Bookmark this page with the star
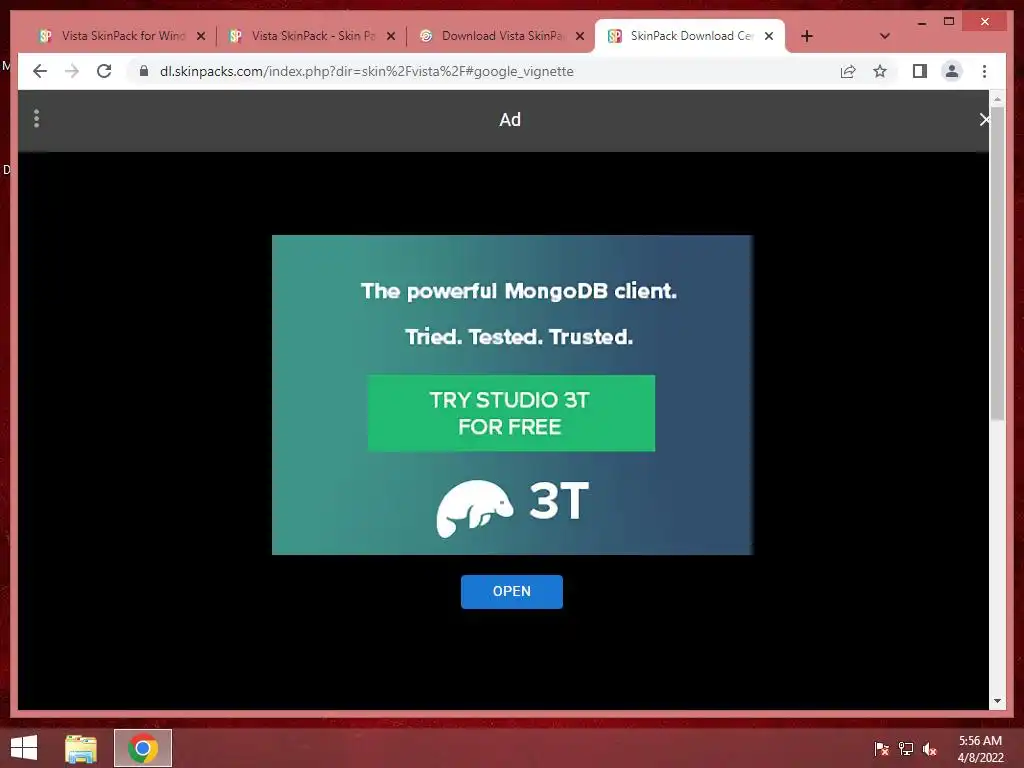This screenshot has height=768, width=1024. 880,71
